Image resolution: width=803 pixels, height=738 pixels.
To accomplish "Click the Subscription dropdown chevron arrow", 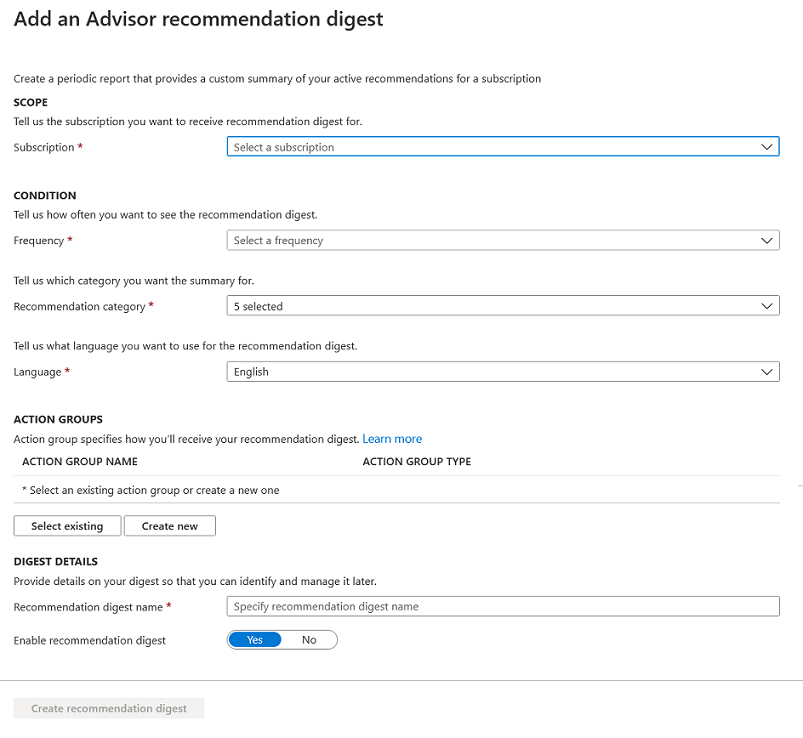I will click(x=766, y=147).
